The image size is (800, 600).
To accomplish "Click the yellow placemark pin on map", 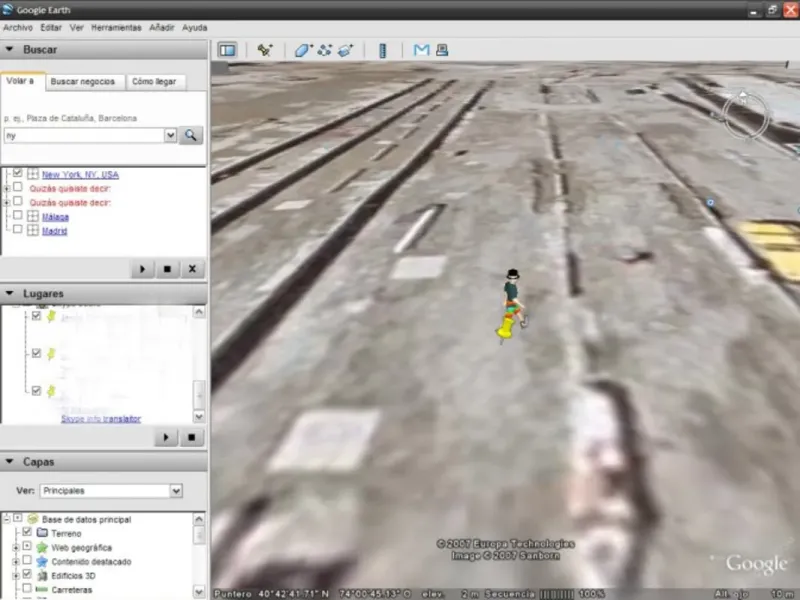I will [506, 326].
